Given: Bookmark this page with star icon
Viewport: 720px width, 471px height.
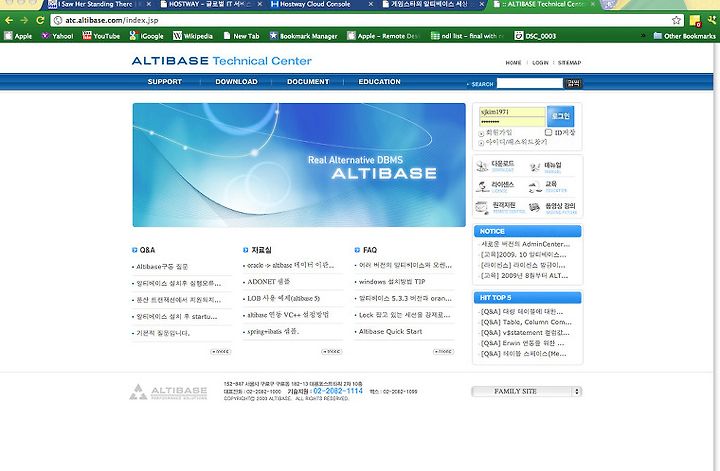Looking at the screenshot, I should click(x=676, y=20).
